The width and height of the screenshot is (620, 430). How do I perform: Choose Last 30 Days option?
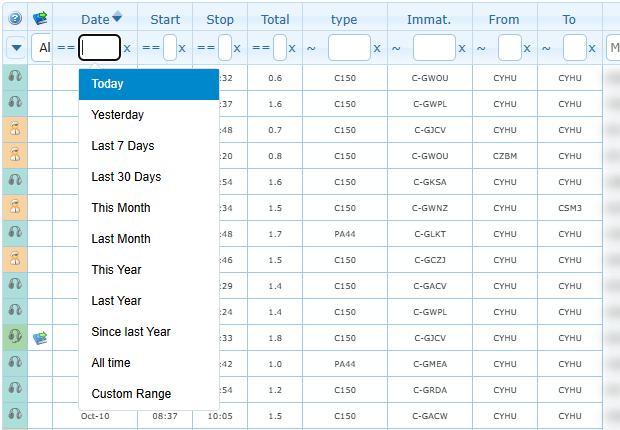[149, 177]
